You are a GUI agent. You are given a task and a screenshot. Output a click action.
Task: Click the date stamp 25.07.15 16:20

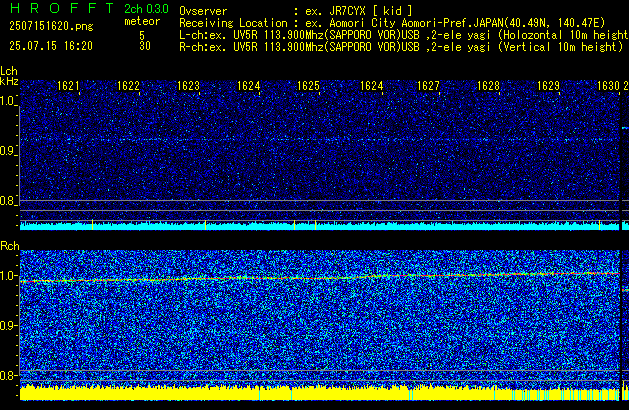coord(51,46)
